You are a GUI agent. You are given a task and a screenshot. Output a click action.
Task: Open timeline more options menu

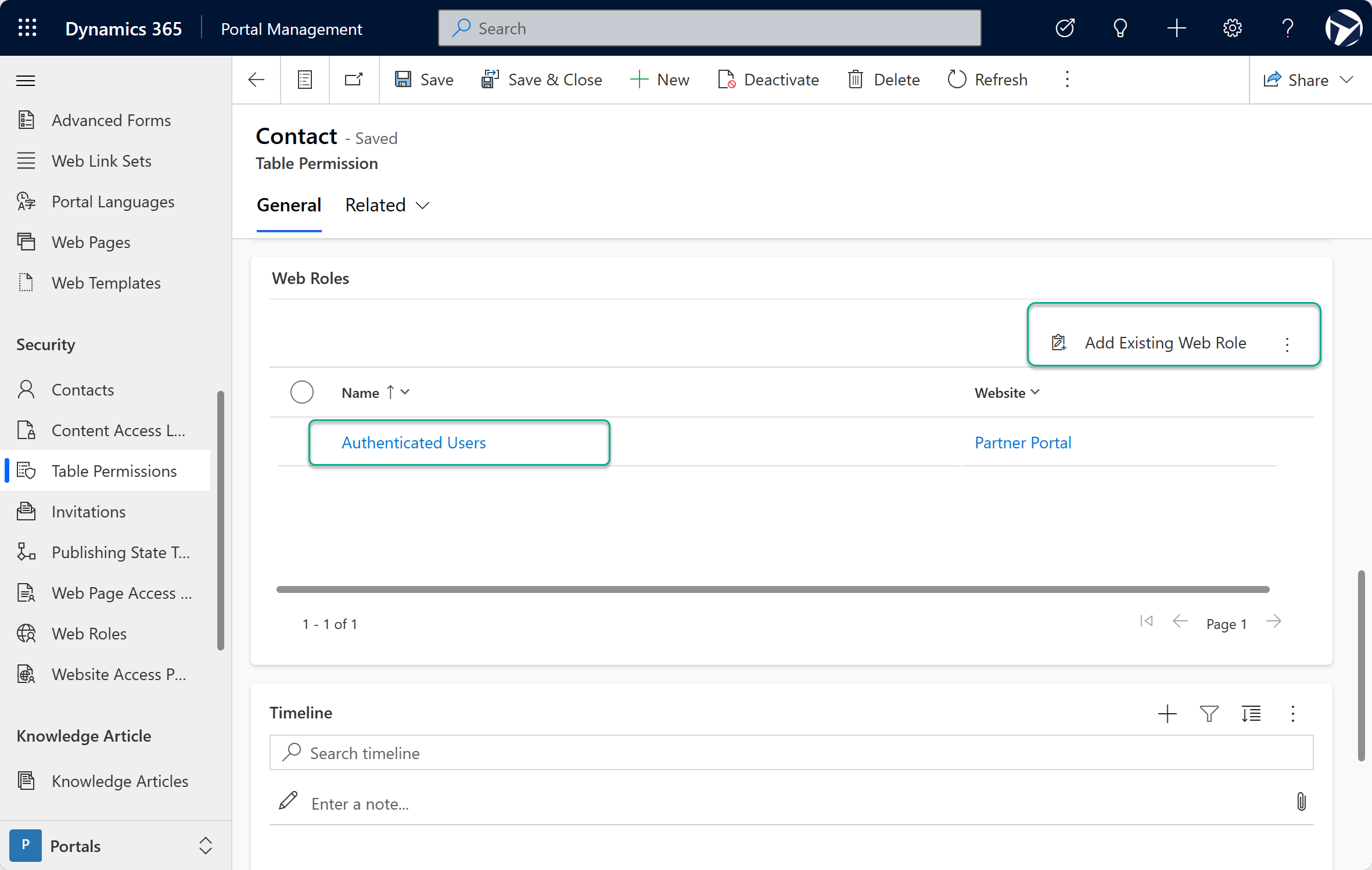1292,713
